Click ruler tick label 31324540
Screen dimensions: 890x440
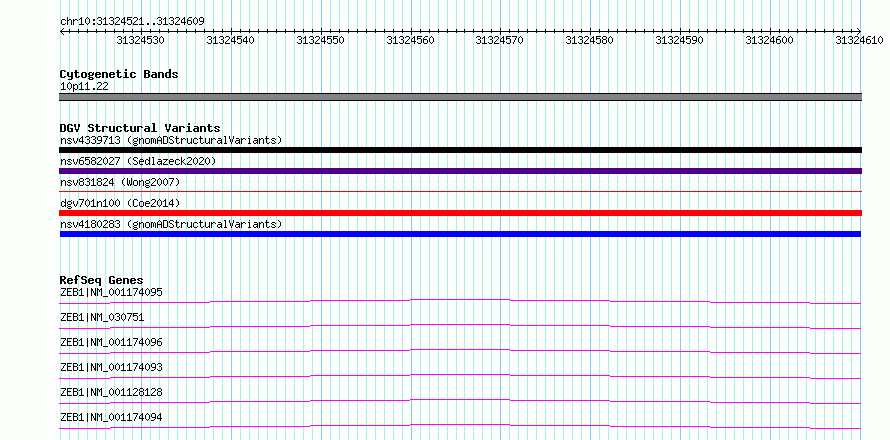point(230,40)
